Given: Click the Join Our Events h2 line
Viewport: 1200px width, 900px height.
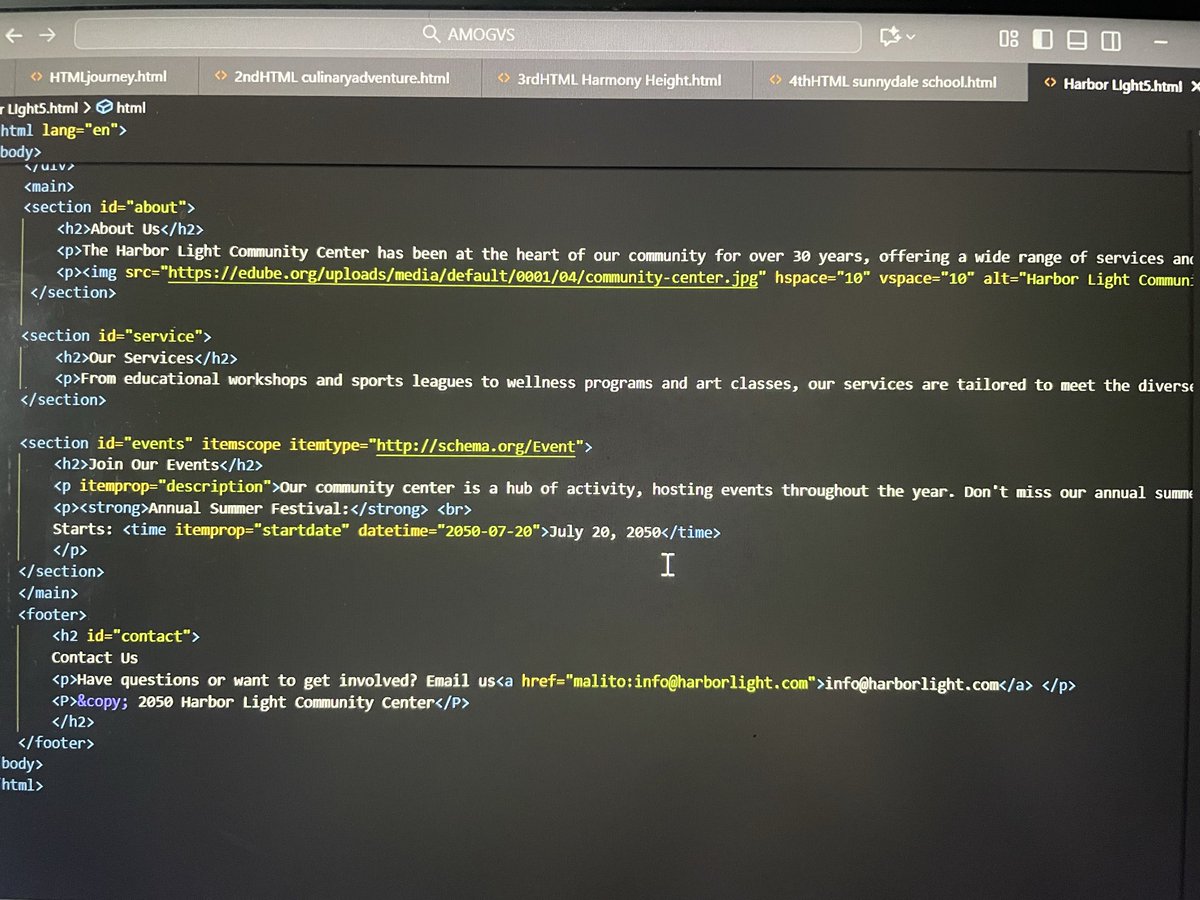Looking at the screenshot, I should 158,464.
